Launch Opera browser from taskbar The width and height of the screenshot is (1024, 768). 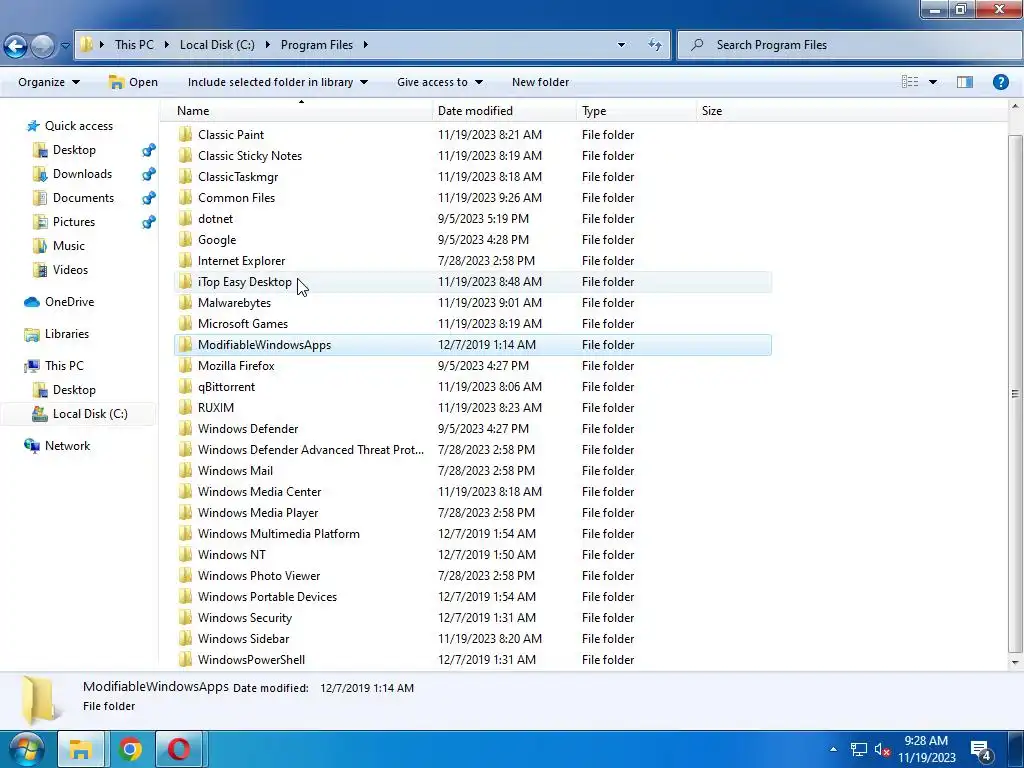click(x=179, y=749)
